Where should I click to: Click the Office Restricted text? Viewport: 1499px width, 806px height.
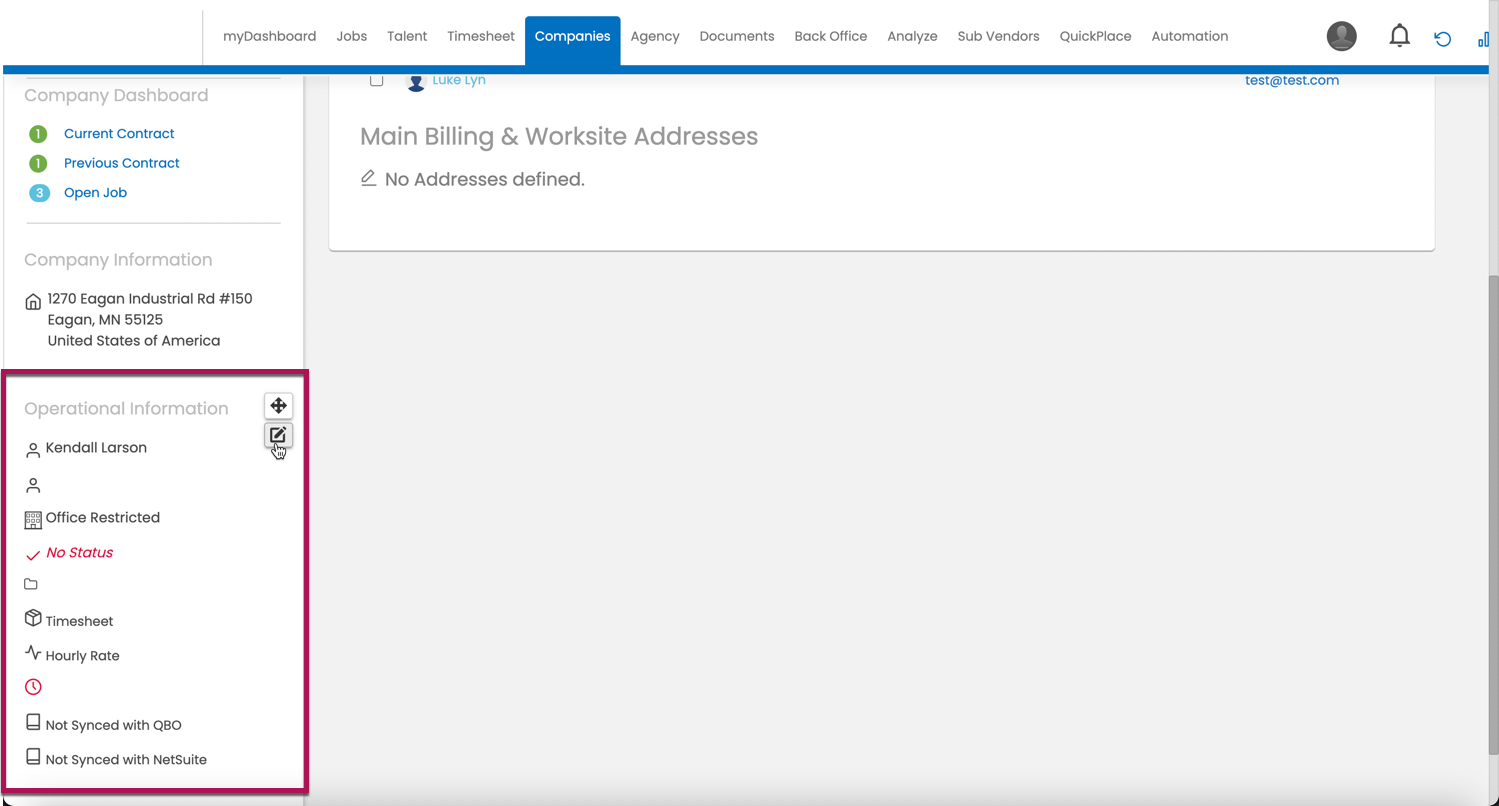tap(103, 518)
